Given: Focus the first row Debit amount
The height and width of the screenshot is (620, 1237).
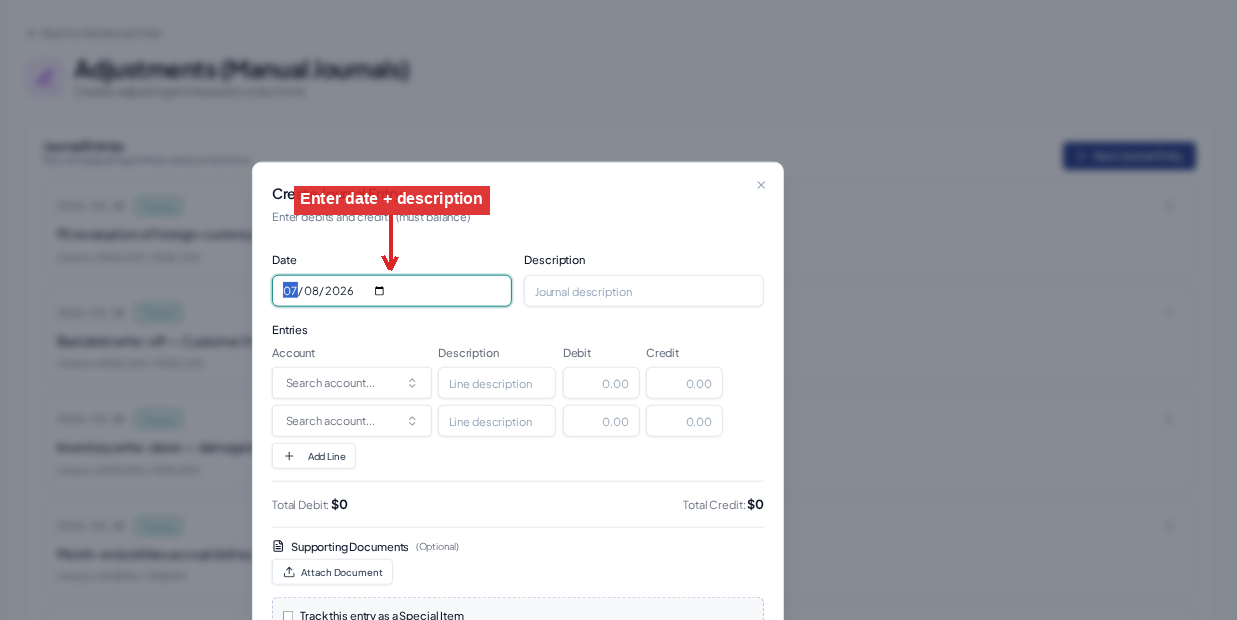Looking at the screenshot, I should point(601,383).
